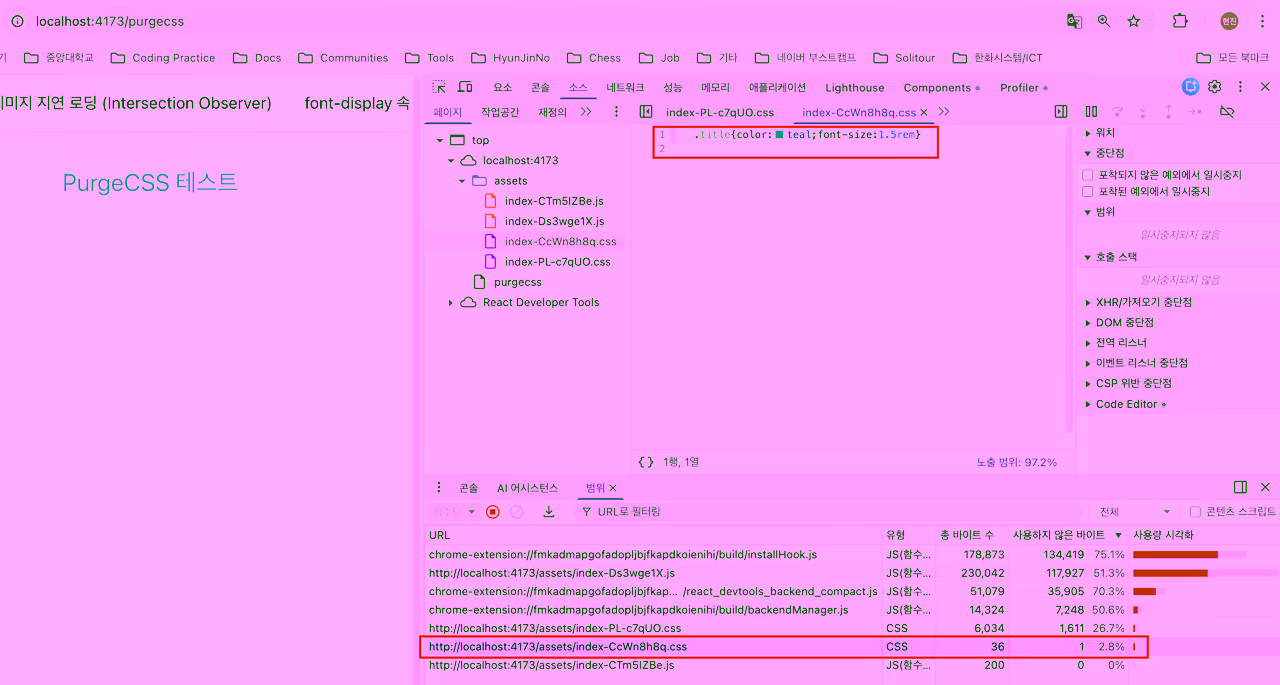Click the inspect element picker icon
This screenshot has height=685, width=1280.
[439, 88]
